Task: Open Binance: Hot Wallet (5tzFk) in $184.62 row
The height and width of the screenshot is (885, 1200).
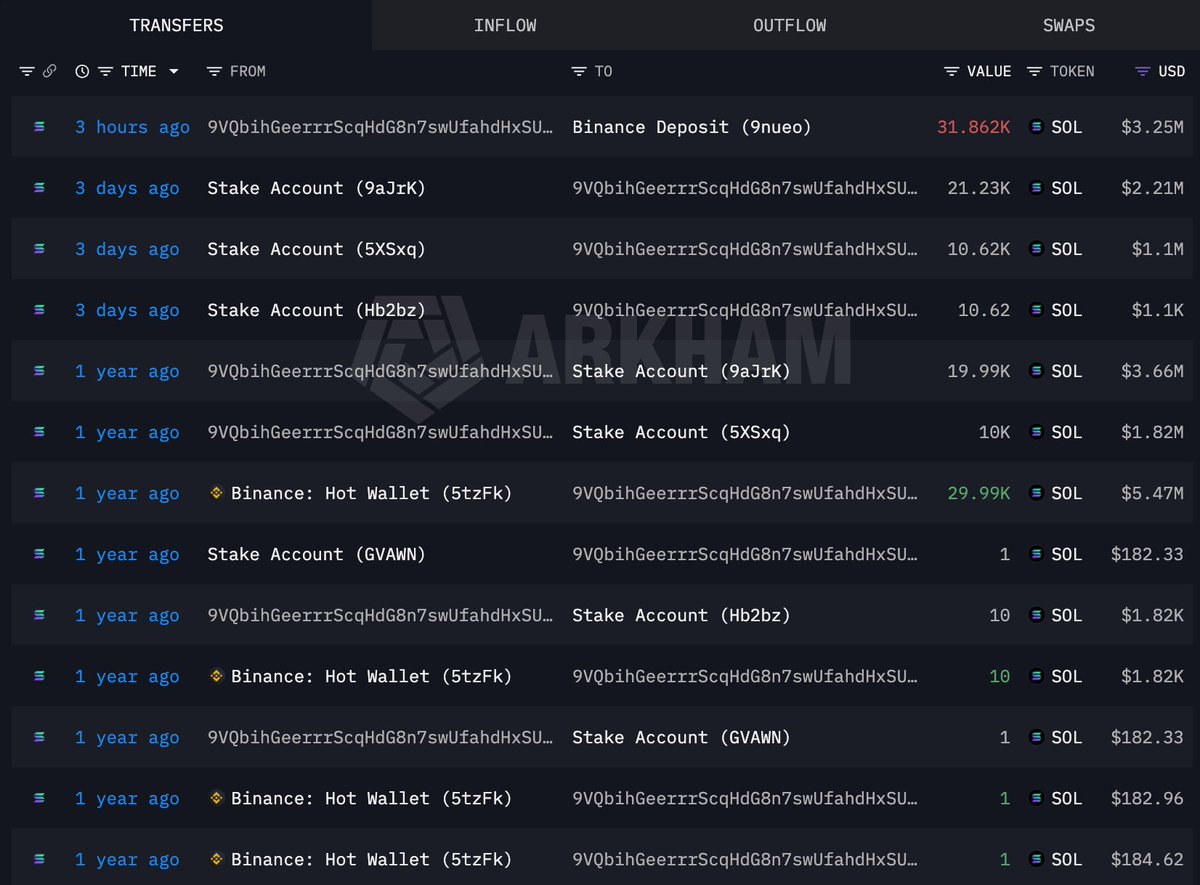Action: [x=371, y=859]
